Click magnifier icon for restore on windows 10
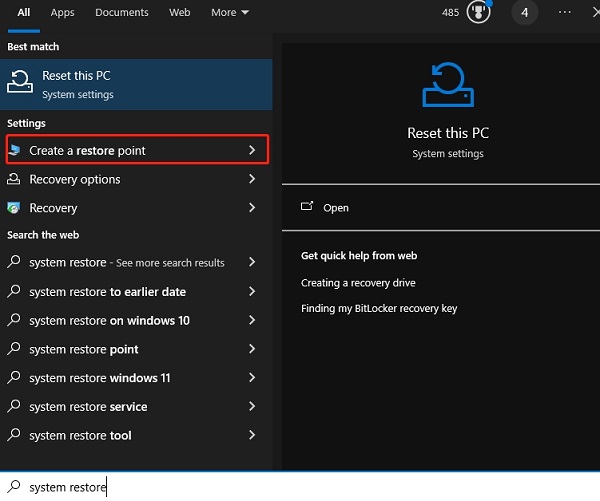This screenshot has height=501, width=600. coord(14,320)
